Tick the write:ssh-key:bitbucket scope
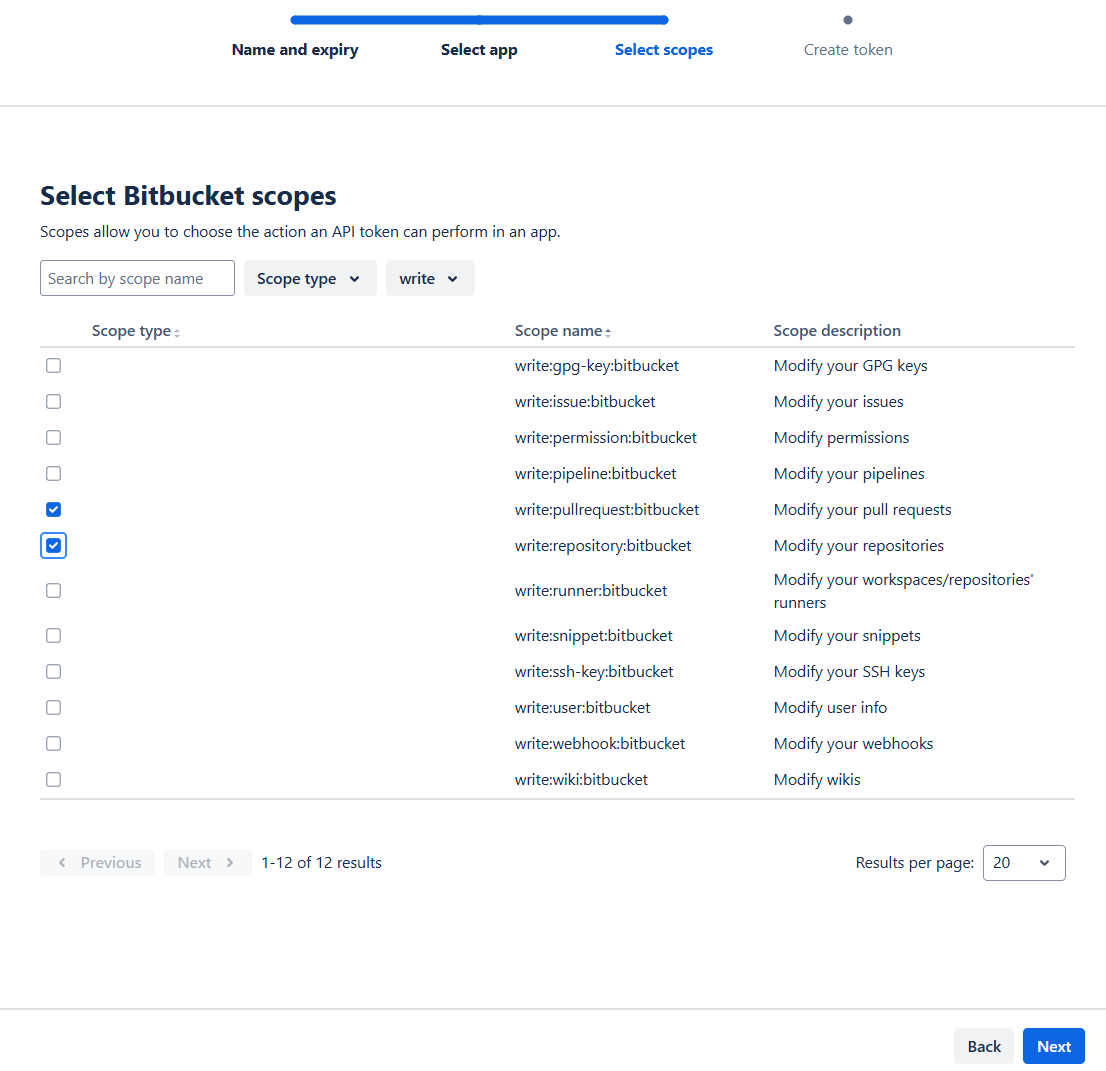Screen dimensions: 1106x1071 pyautogui.click(x=54, y=672)
